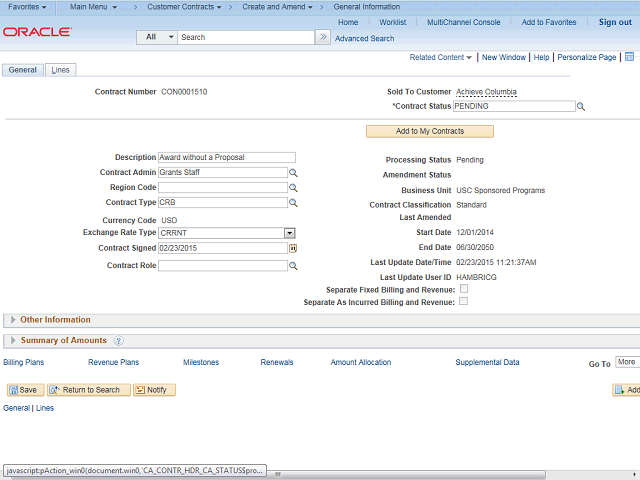
Task: Click into the Description input field
Action: pos(226,157)
